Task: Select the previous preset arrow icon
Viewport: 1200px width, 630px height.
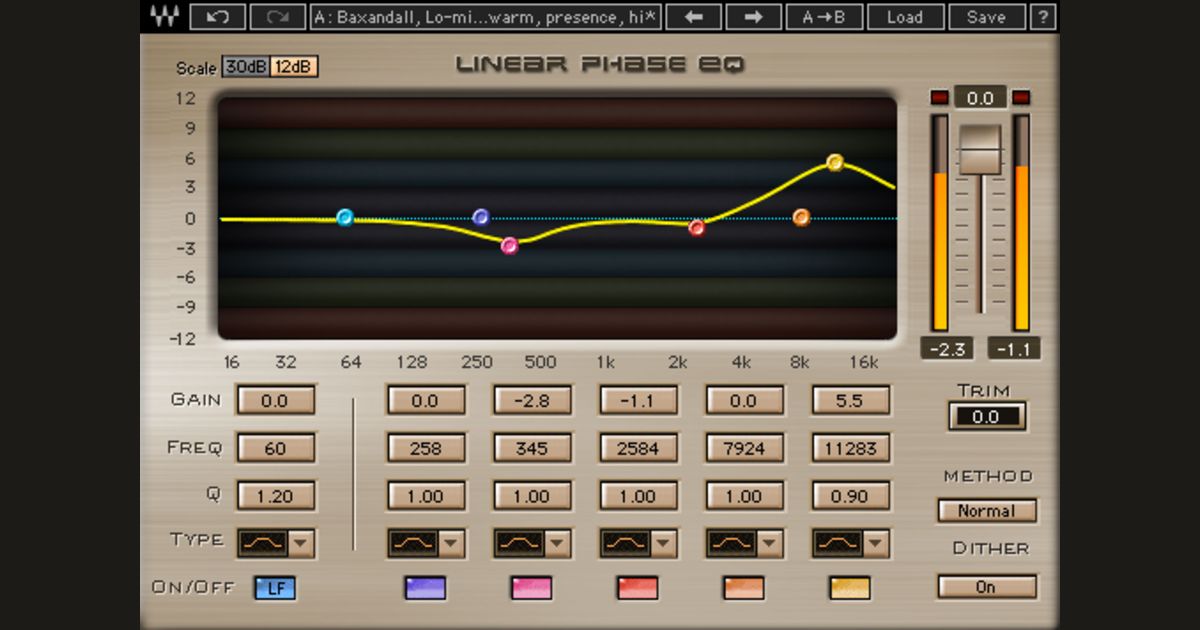Action: tap(693, 16)
